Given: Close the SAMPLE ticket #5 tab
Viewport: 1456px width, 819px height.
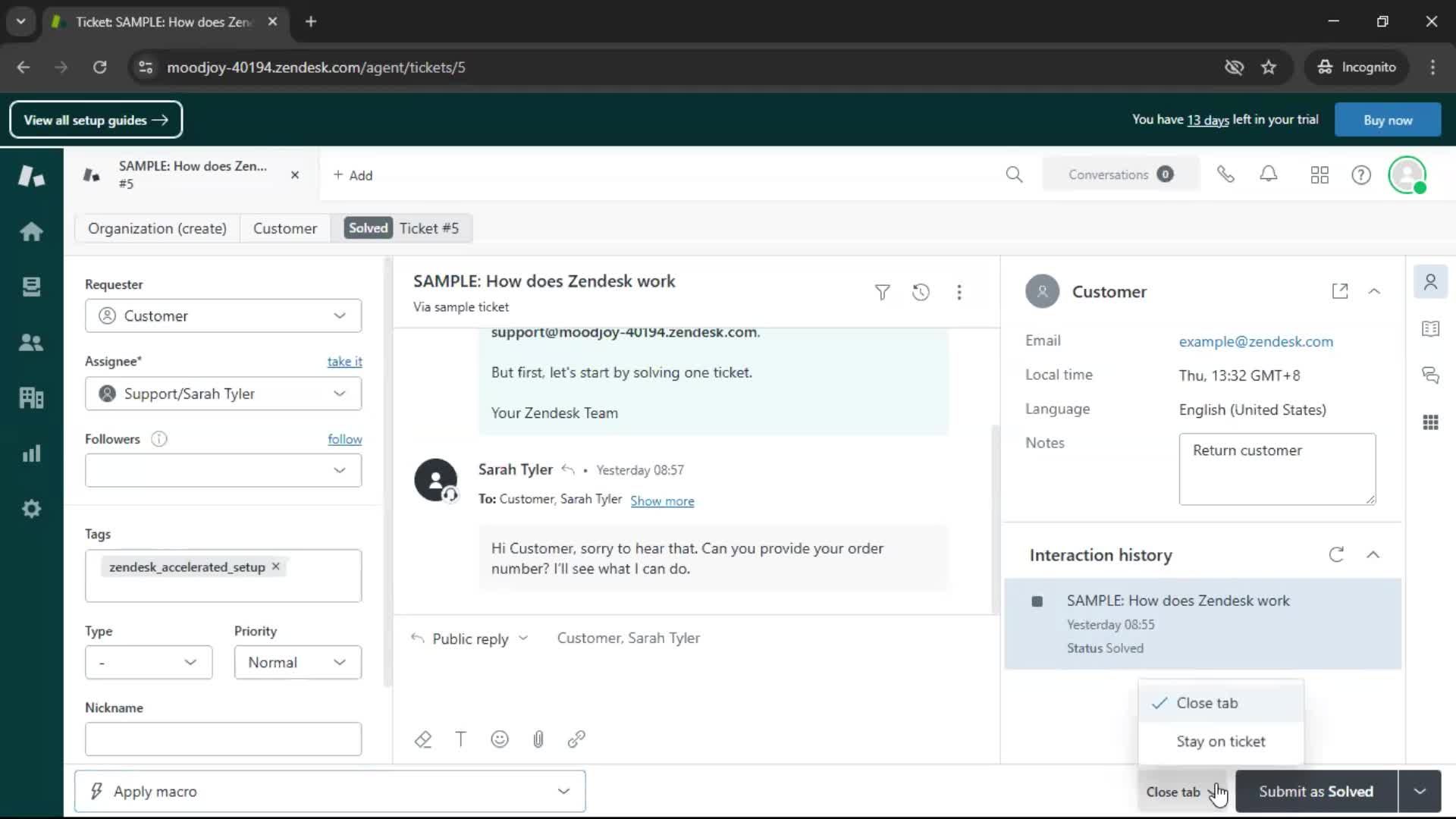Looking at the screenshot, I should [295, 175].
